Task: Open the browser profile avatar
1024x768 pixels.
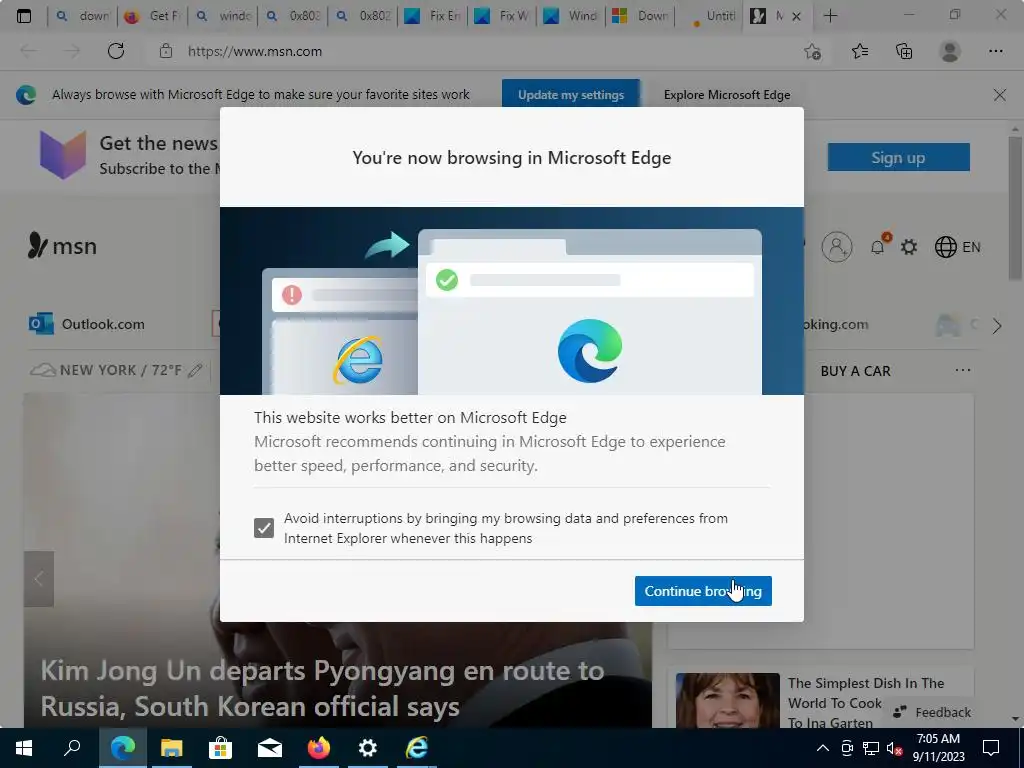Action: click(x=950, y=51)
